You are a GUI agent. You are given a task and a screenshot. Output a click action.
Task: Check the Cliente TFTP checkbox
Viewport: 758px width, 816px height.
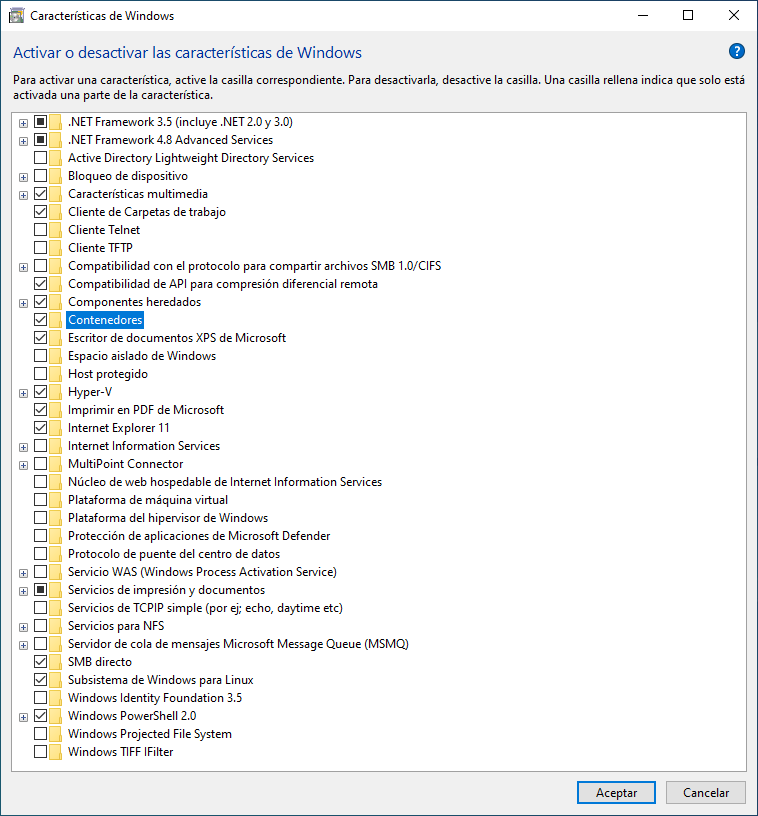click(x=41, y=248)
